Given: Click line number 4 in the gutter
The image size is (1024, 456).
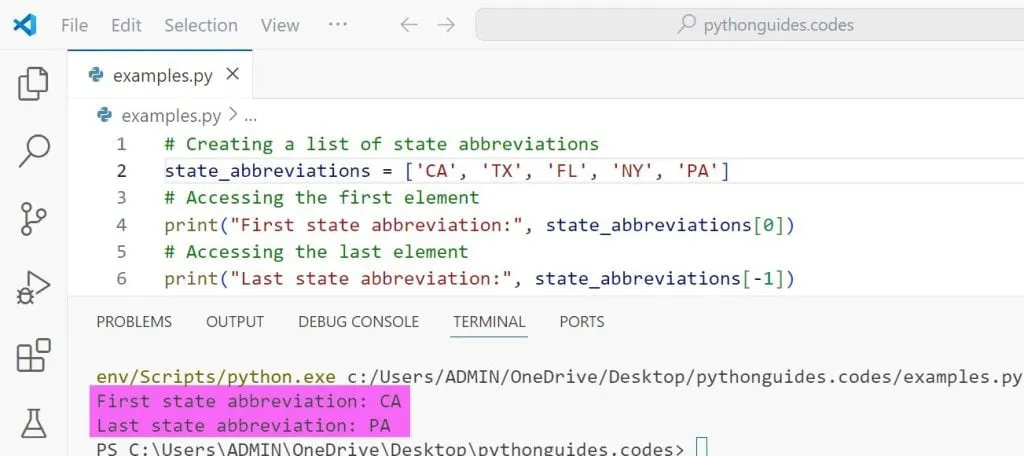Looking at the screenshot, I should (121, 225).
